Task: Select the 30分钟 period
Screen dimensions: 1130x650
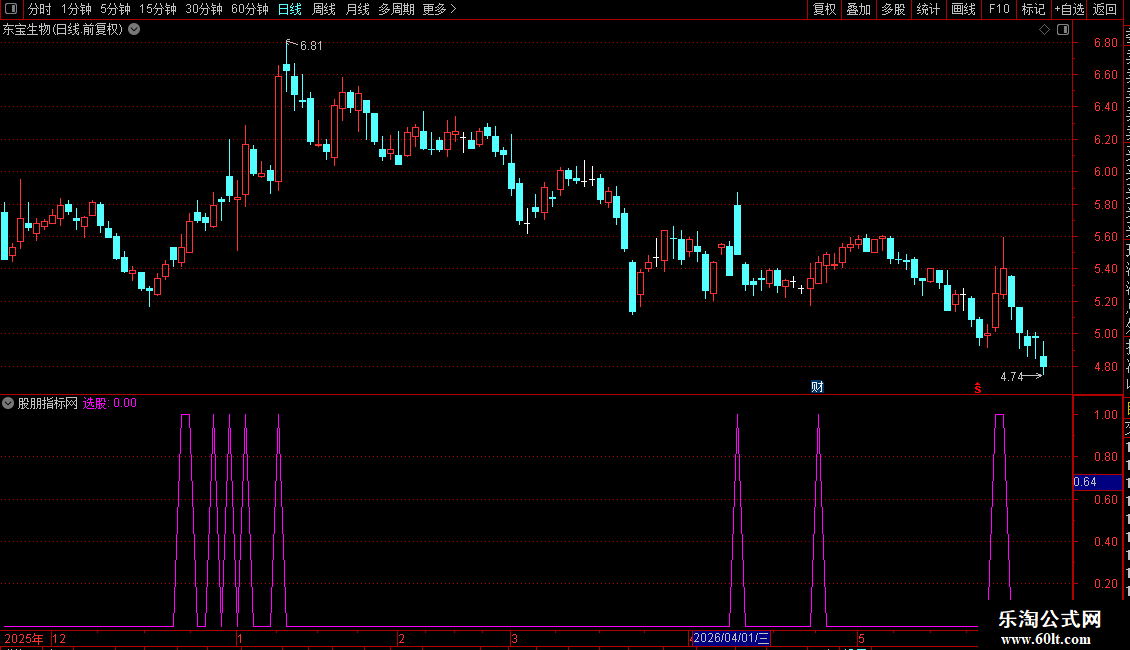Action: pos(204,9)
